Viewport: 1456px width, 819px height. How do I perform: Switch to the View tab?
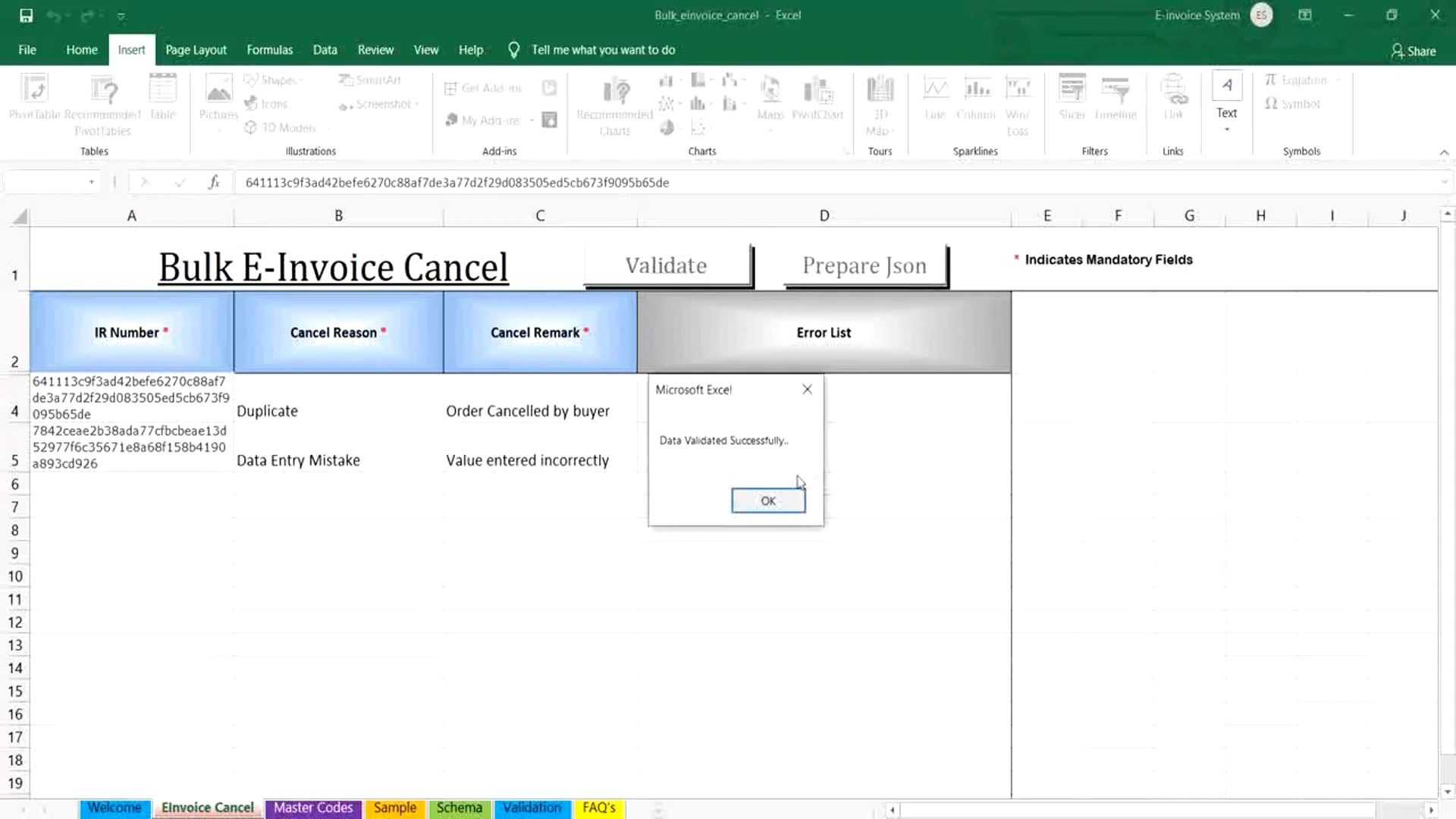point(425,50)
